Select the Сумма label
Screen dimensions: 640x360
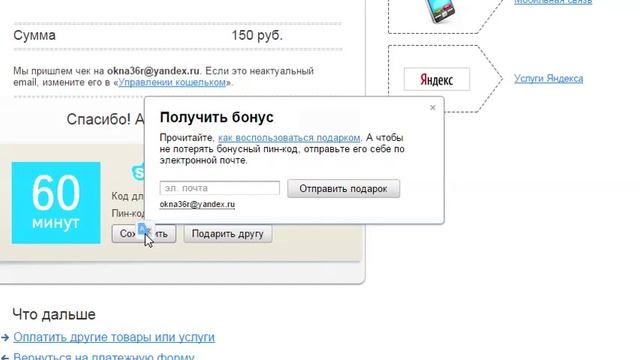coord(35,36)
